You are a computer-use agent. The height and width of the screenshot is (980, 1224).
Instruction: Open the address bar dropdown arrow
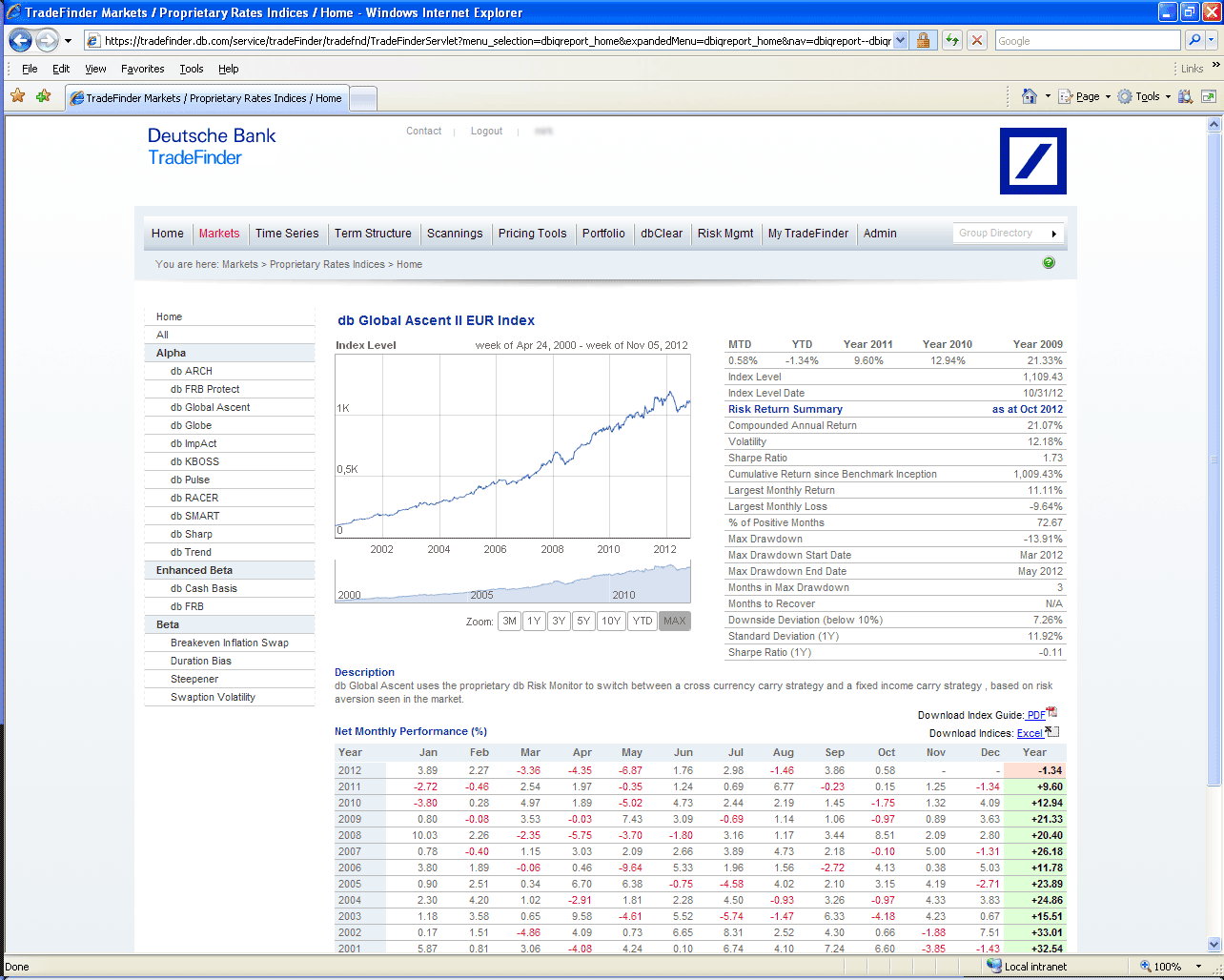(x=901, y=40)
